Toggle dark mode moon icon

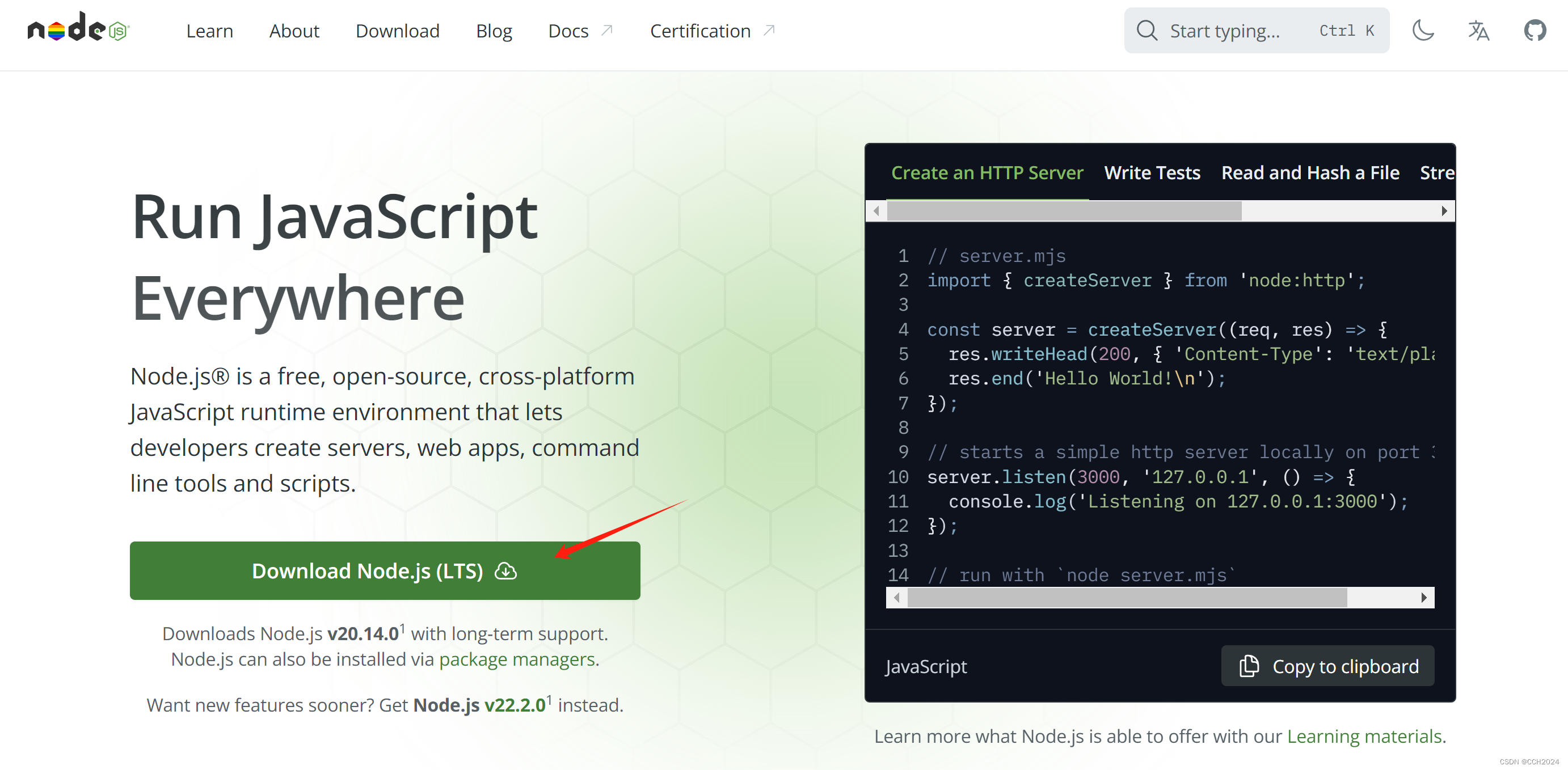1423,31
